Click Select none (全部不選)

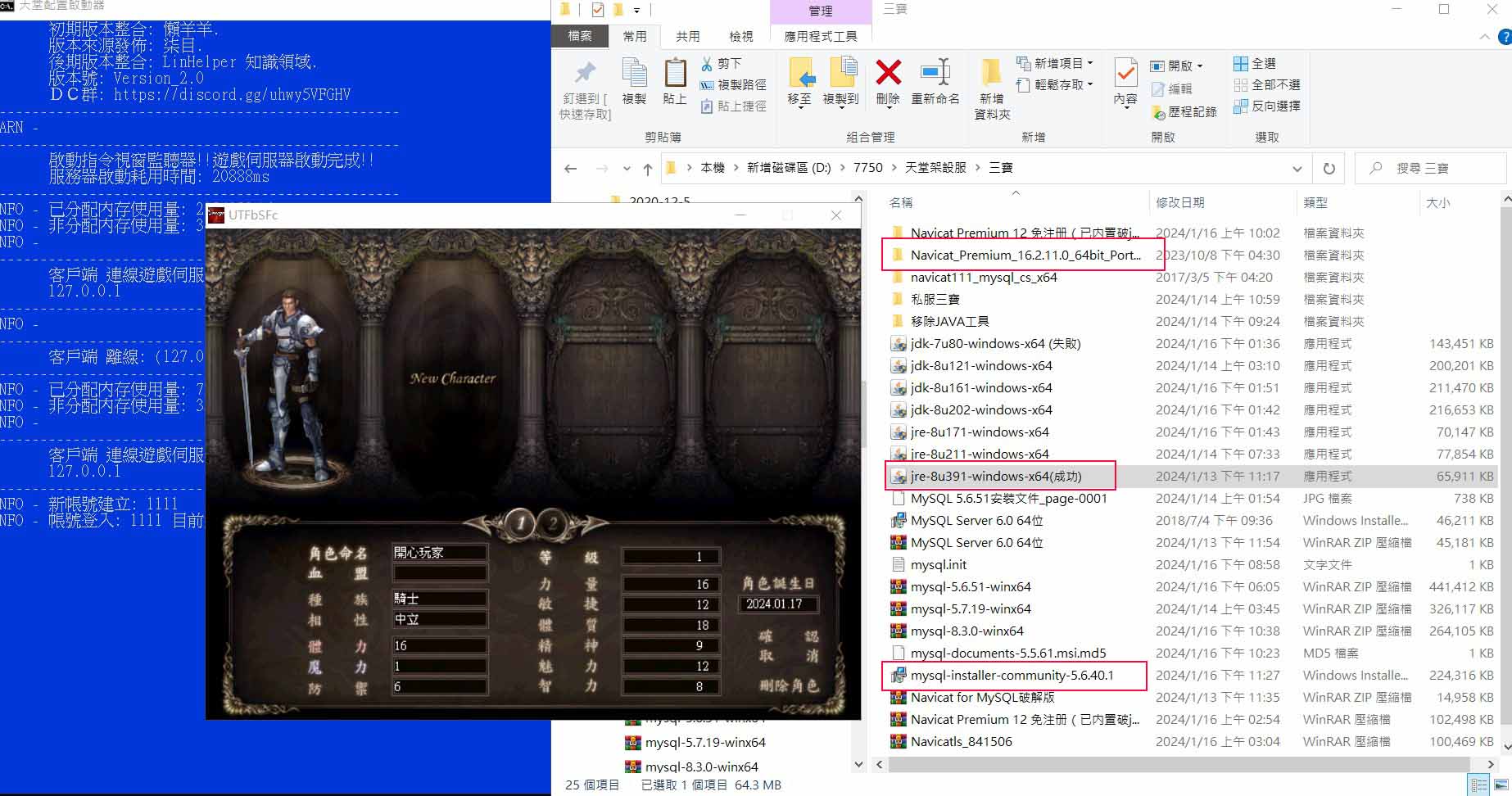[x=1267, y=84]
